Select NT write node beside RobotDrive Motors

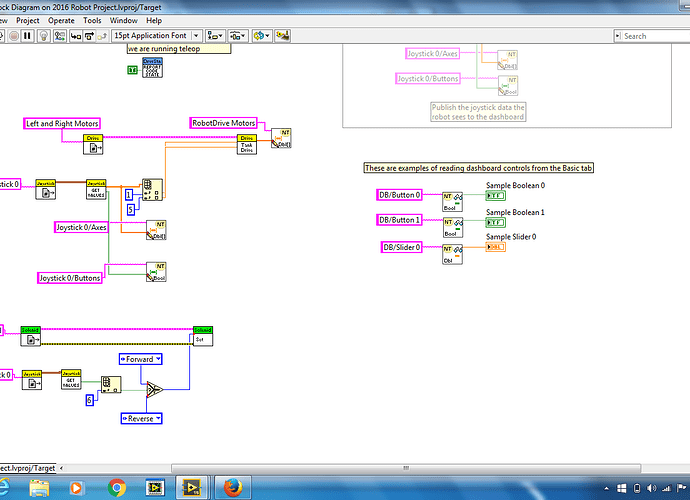281,138
